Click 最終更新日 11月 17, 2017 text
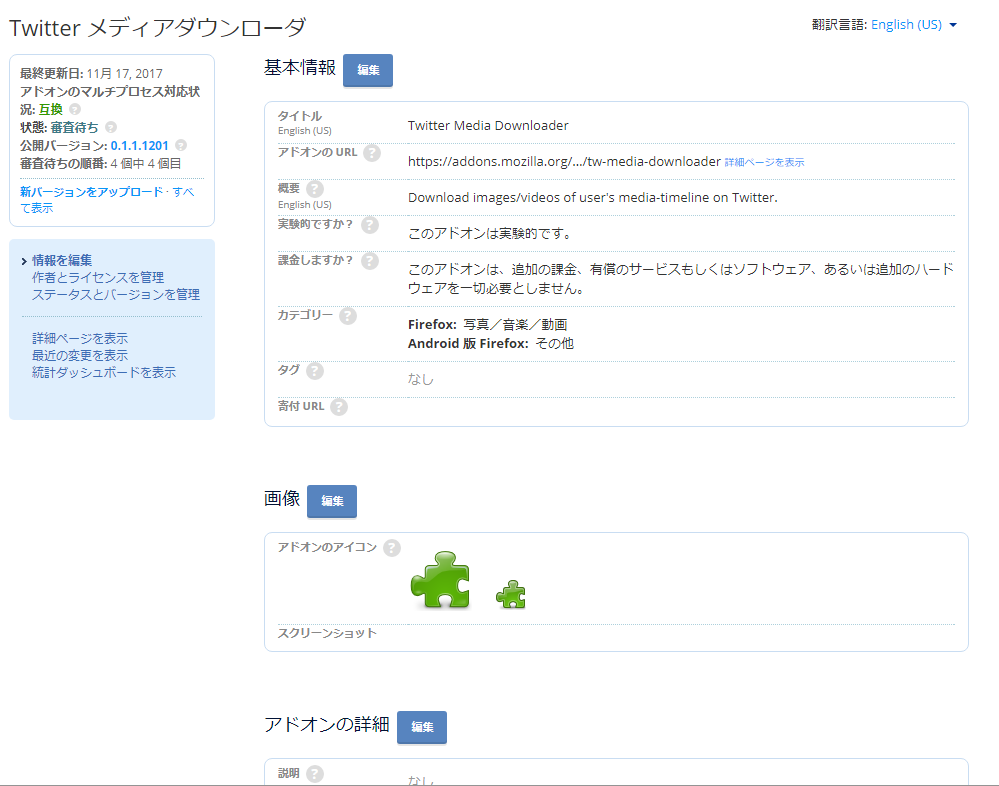This screenshot has height=786, width=999. click(x=91, y=74)
